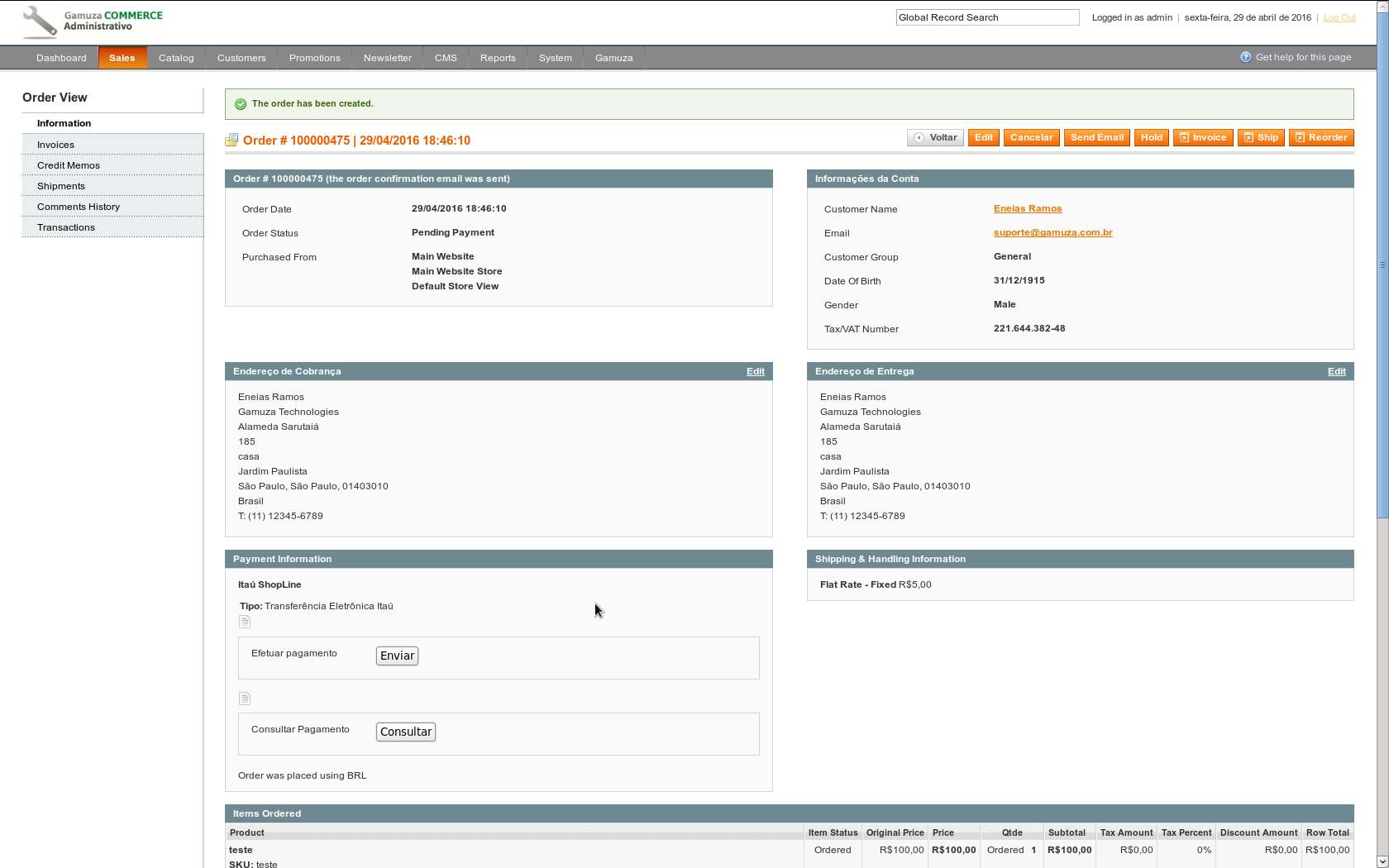Open the Newsletter menu
The image size is (1389, 868).
point(388,58)
